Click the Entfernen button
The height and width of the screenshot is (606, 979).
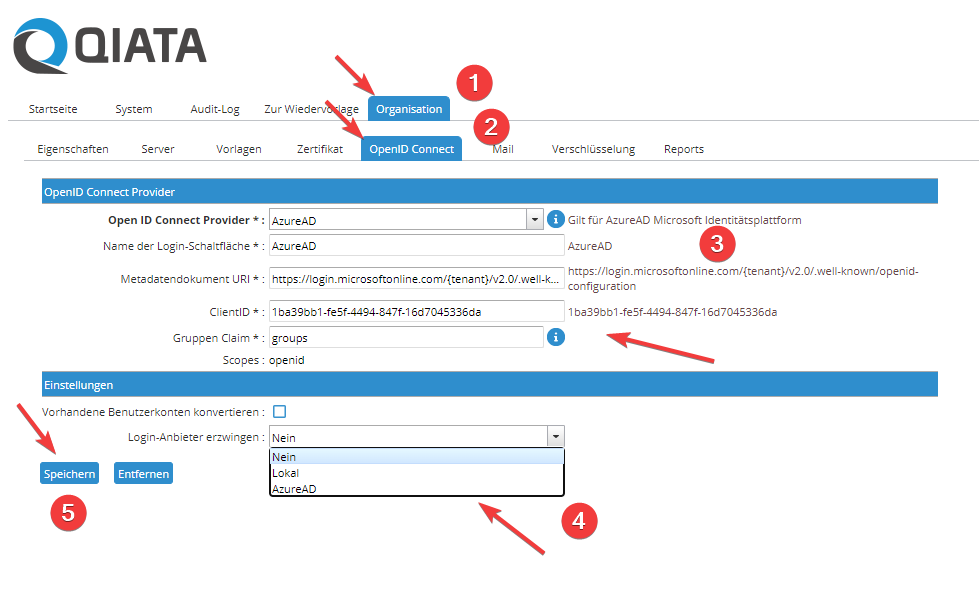(142, 472)
